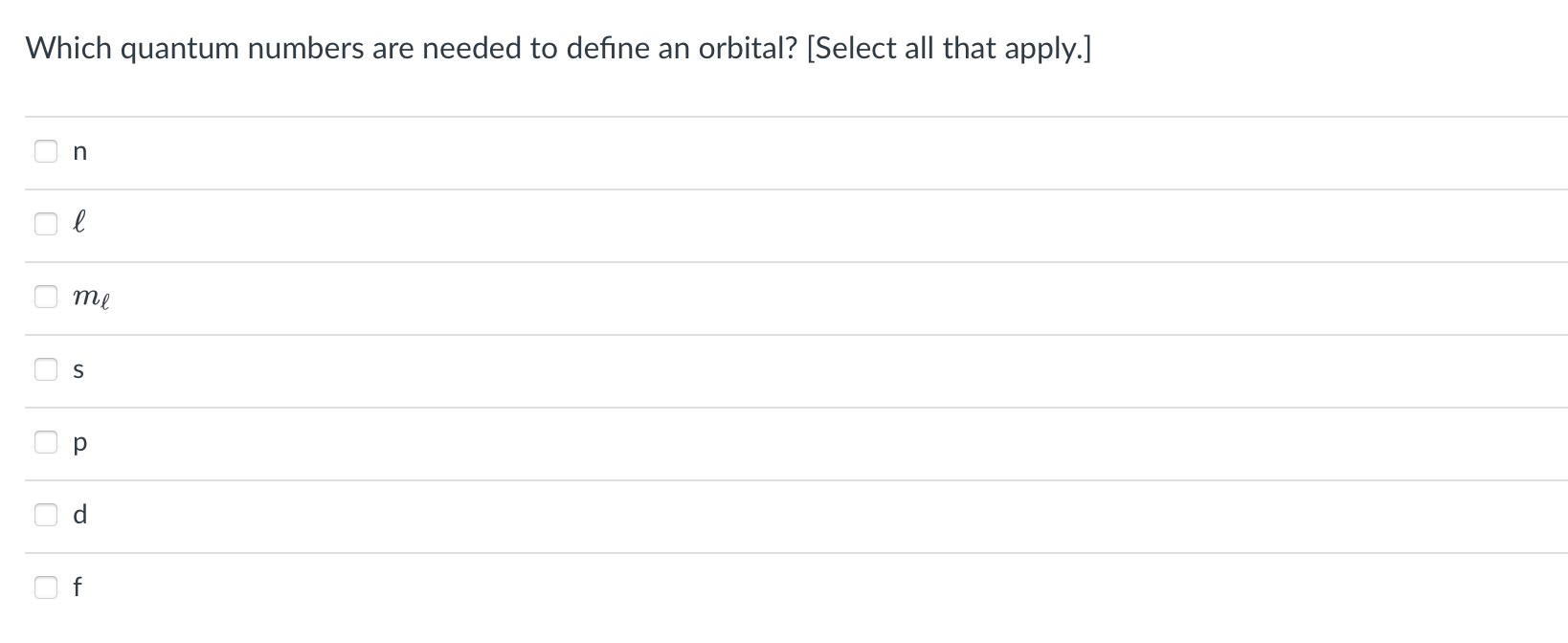
Task: Check the checkbox for p
Action: pos(46,441)
